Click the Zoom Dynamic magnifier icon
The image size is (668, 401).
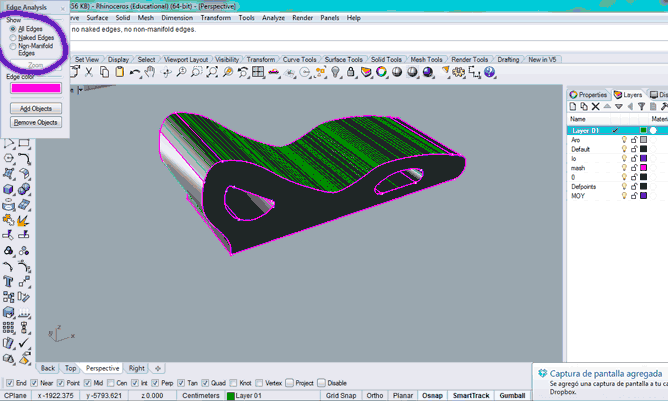coord(181,72)
